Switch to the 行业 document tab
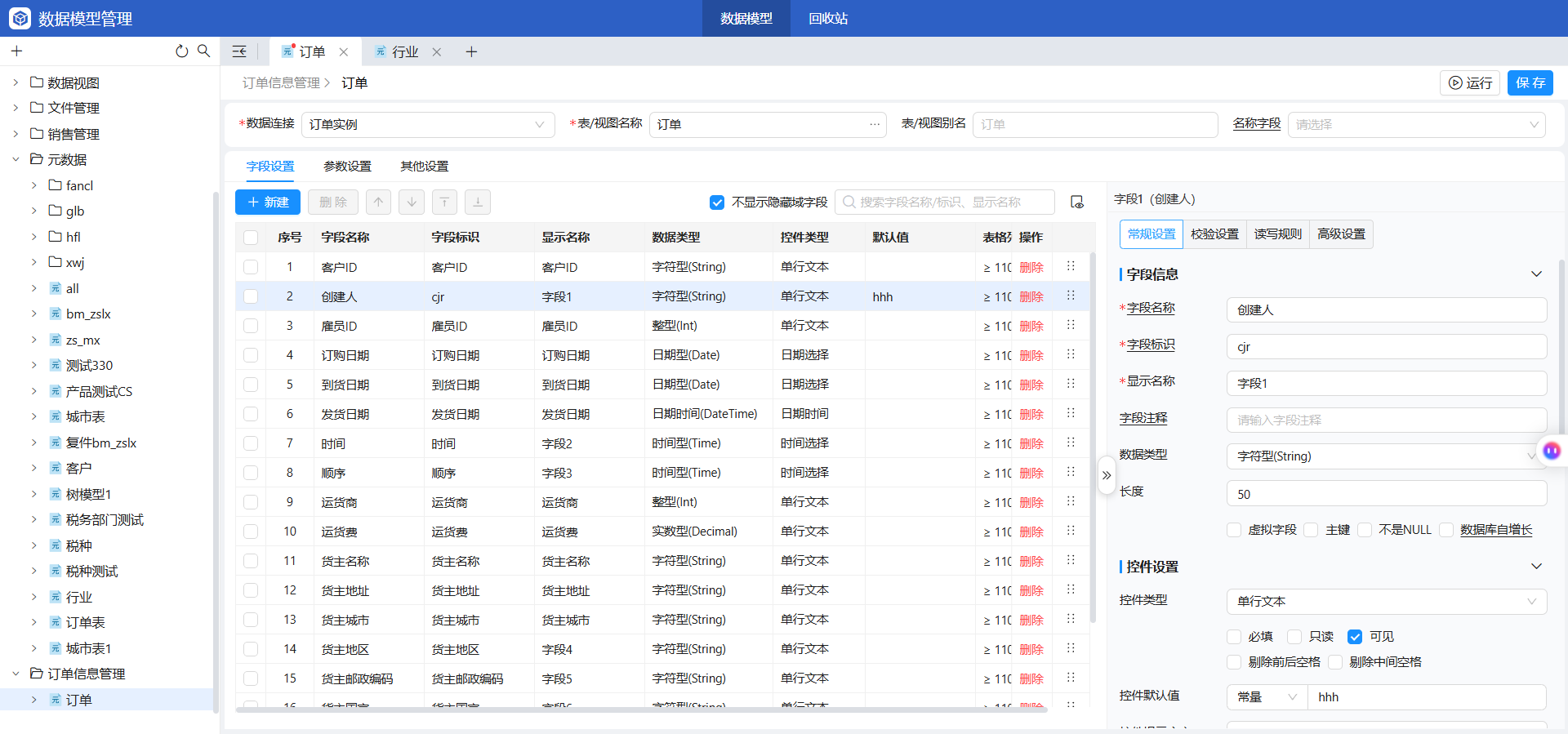1568x734 pixels. pyautogui.click(x=405, y=52)
